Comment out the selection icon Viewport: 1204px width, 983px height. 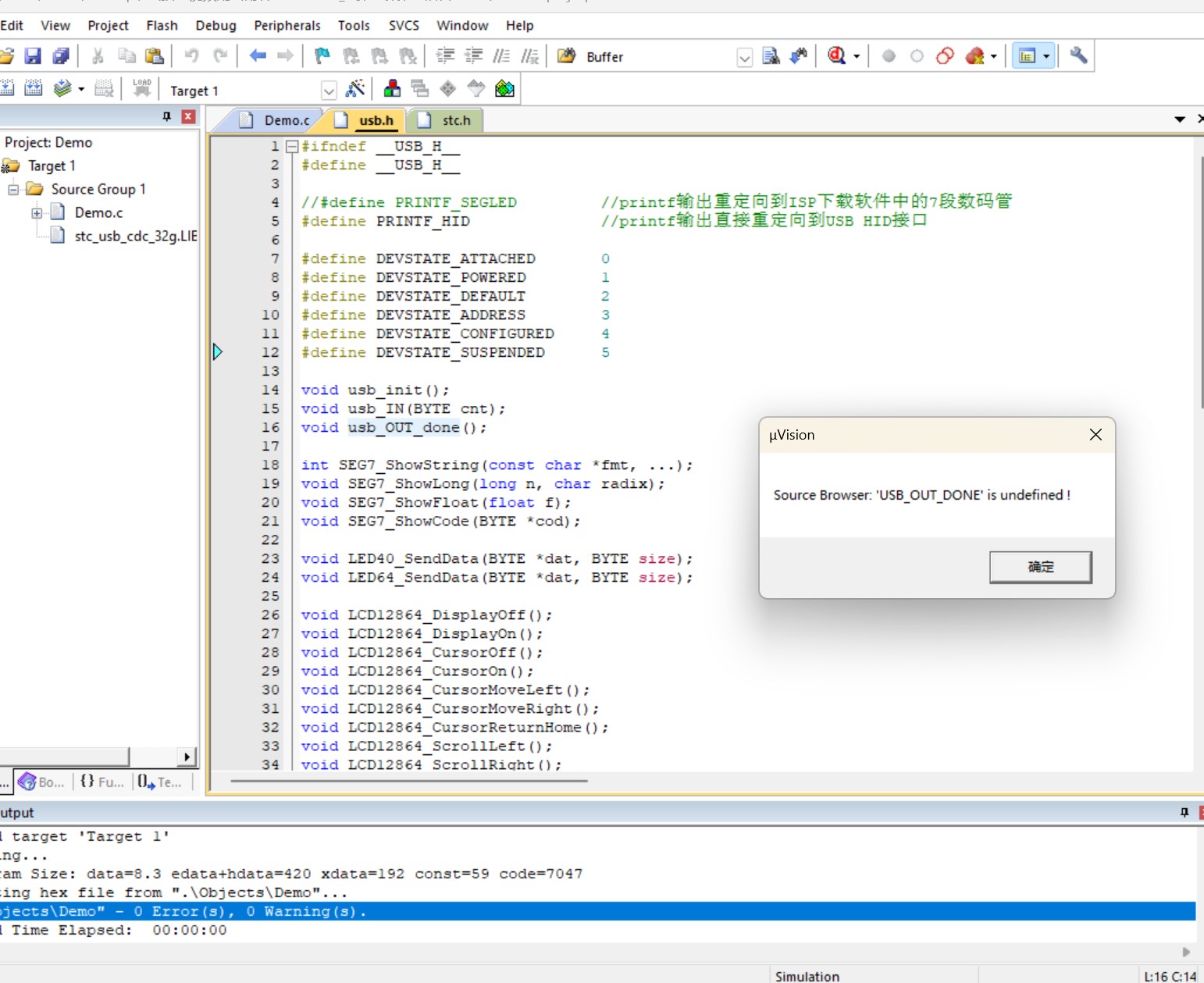[501, 55]
